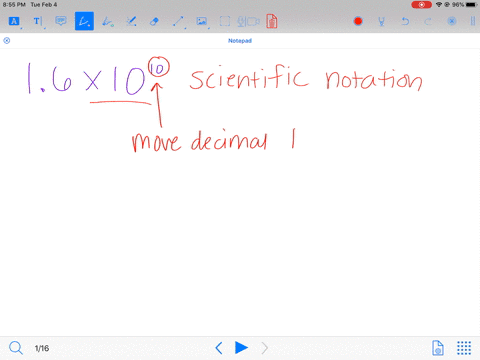Start playback with the play button
The height and width of the screenshot is (360, 480).
pyautogui.click(x=241, y=348)
